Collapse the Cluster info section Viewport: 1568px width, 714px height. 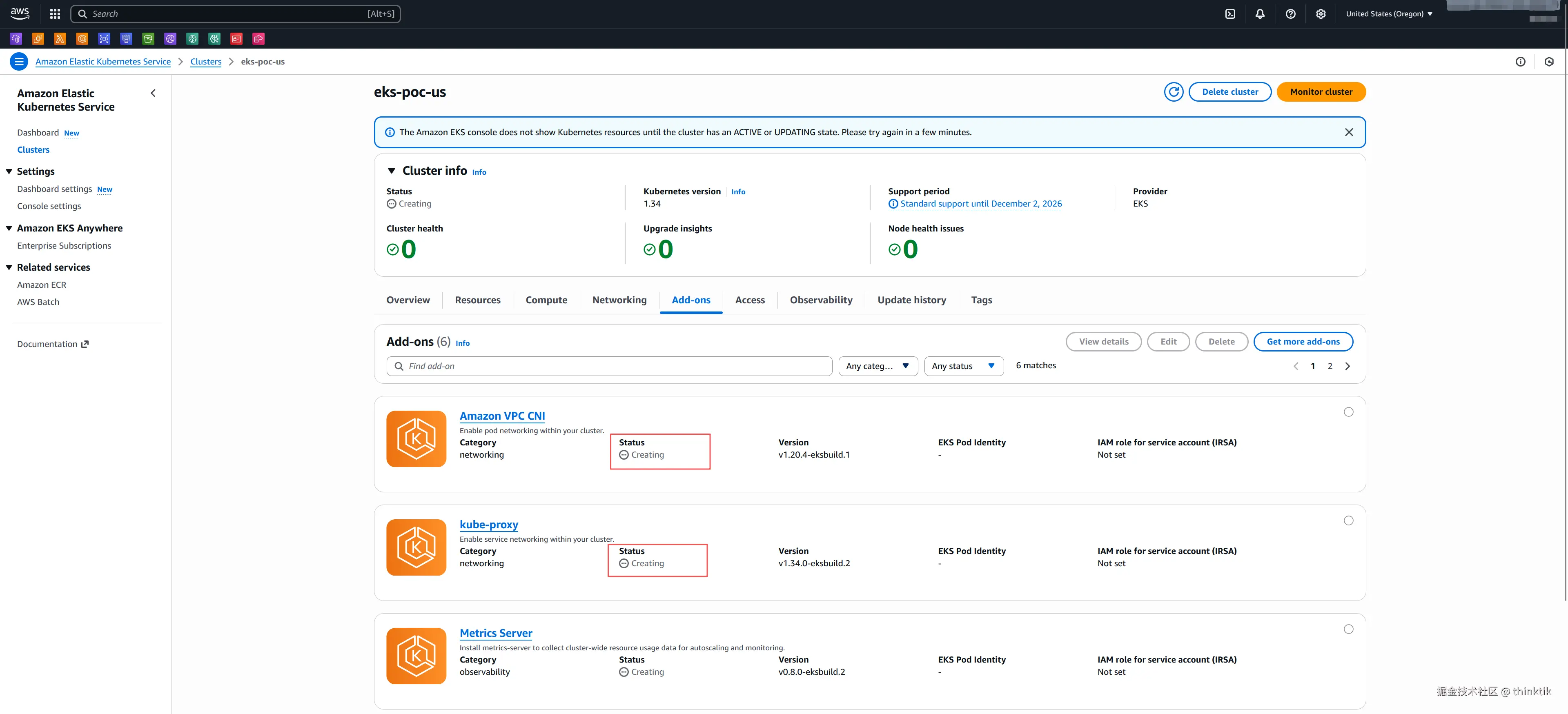tap(392, 171)
